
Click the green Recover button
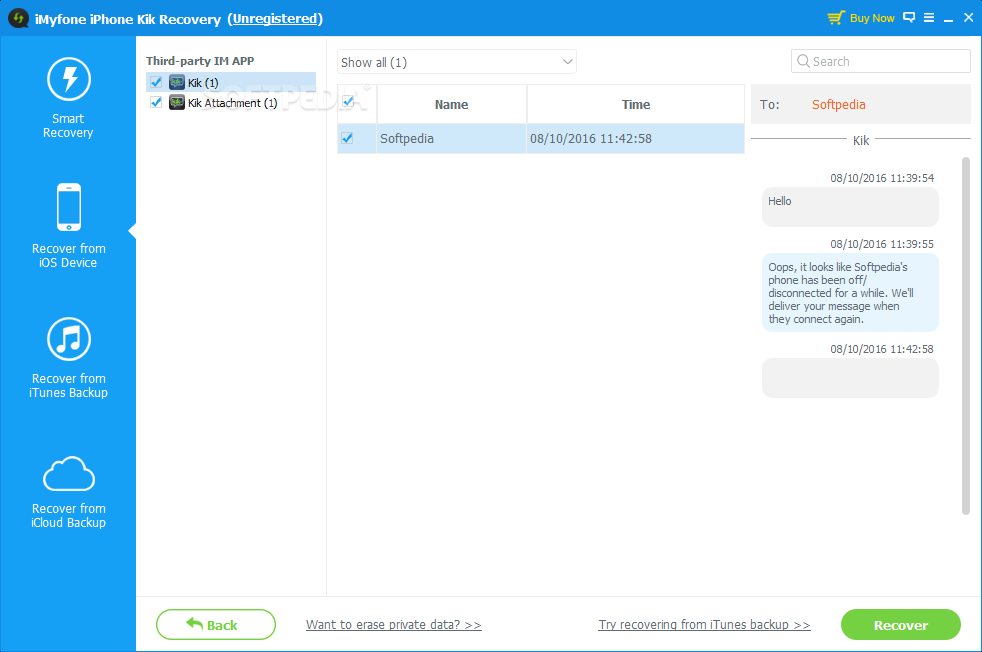point(901,624)
